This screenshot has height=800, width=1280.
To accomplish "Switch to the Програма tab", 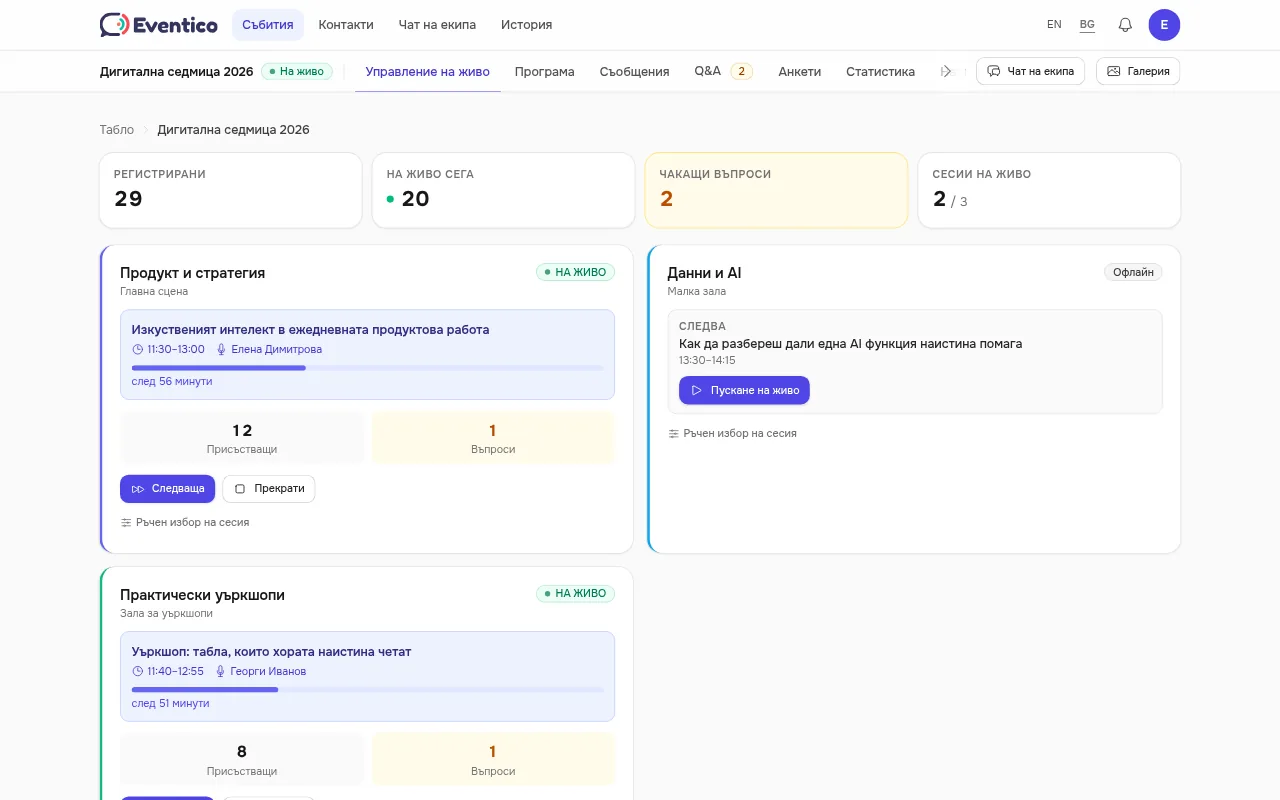I will (x=545, y=72).
